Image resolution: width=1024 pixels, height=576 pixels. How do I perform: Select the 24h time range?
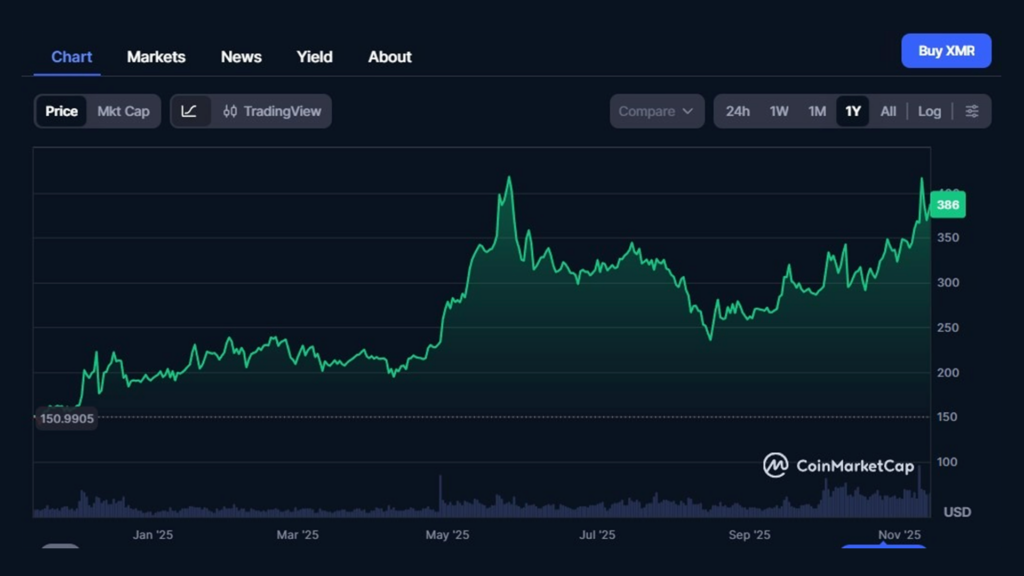point(737,111)
